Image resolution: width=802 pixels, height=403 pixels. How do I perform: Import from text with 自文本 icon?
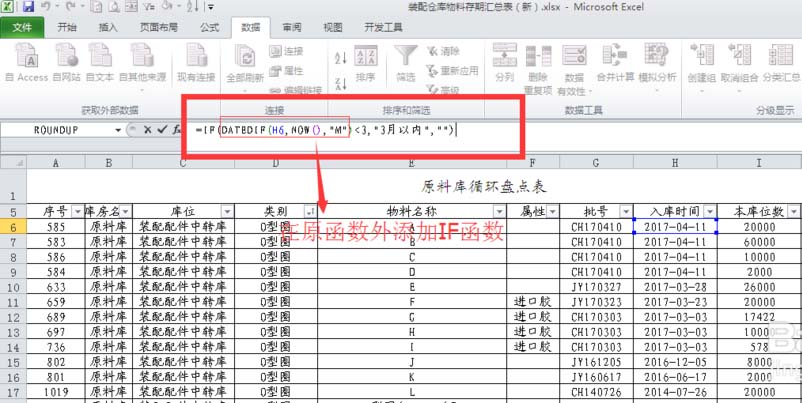(x=100, y=62)
